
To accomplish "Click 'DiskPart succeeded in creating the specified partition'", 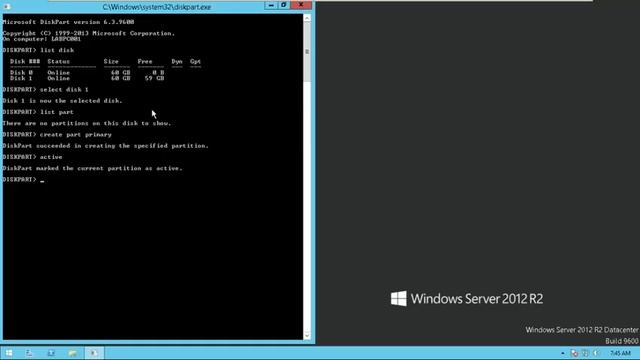I will (105, 146).
